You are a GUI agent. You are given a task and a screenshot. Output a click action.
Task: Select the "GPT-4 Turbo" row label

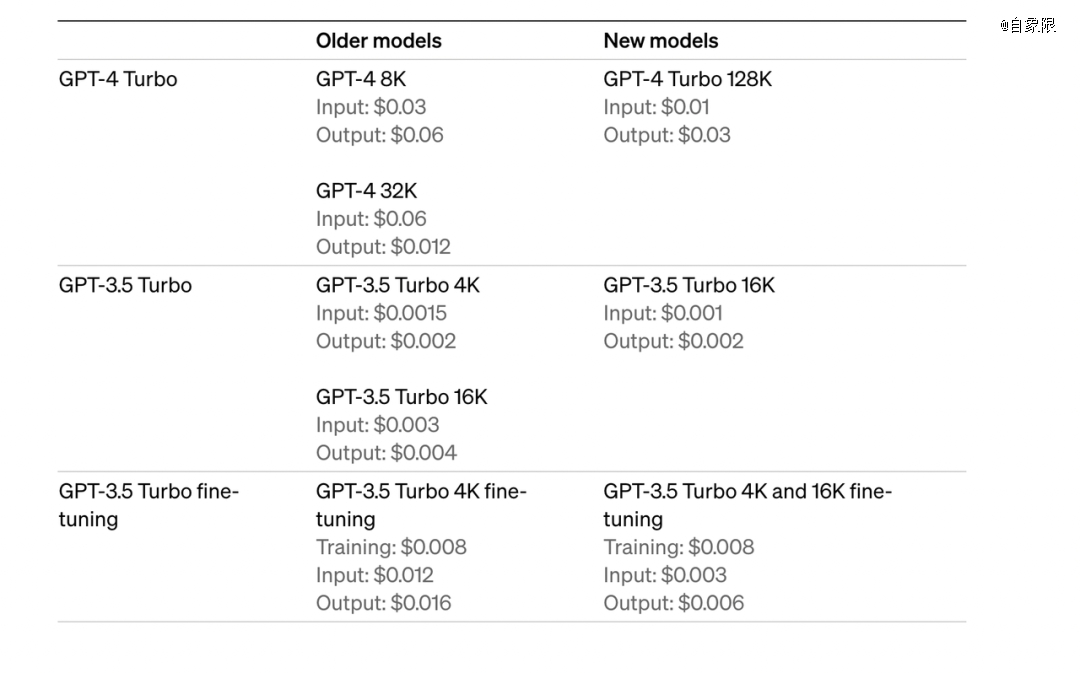[x=118, y=79]
